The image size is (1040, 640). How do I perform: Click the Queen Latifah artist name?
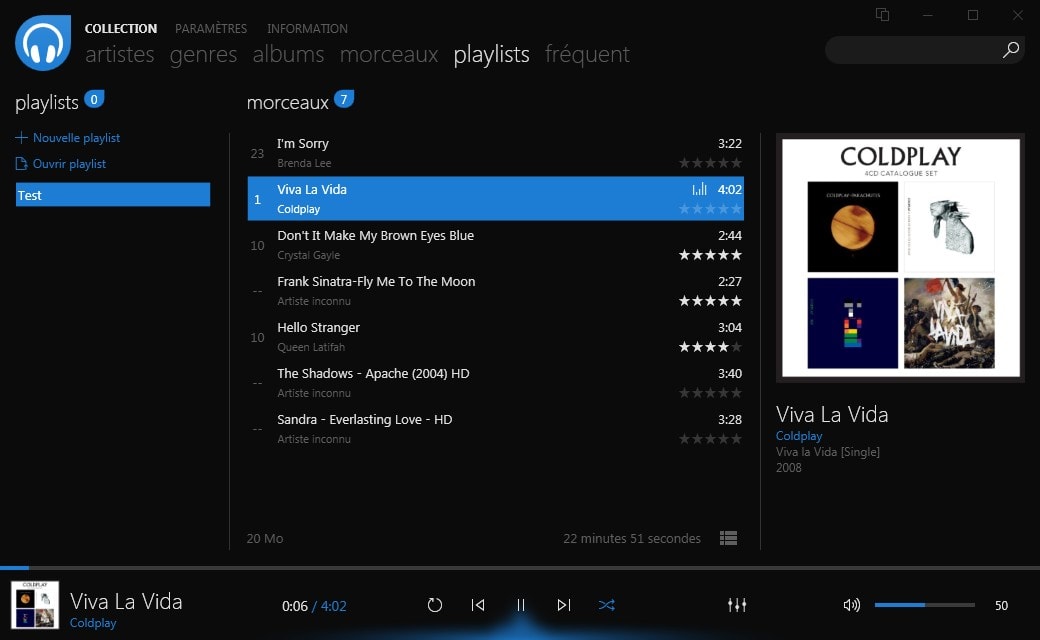pyautogui.click(x=311, y=347)
